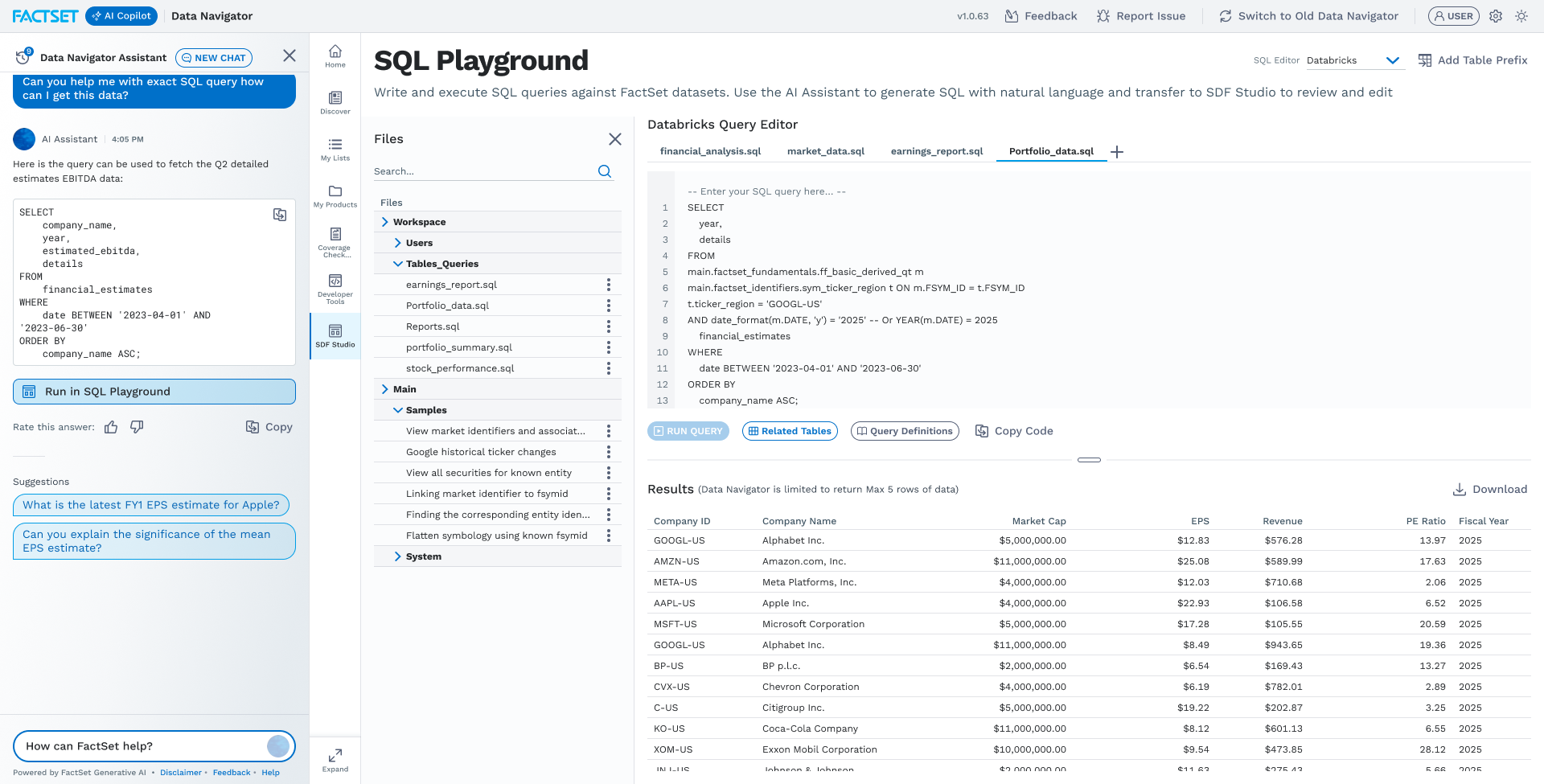Viewport: 1544px width, 784px height.
Task: Sort by the Market Cap column header
Action: (1039, 521)
